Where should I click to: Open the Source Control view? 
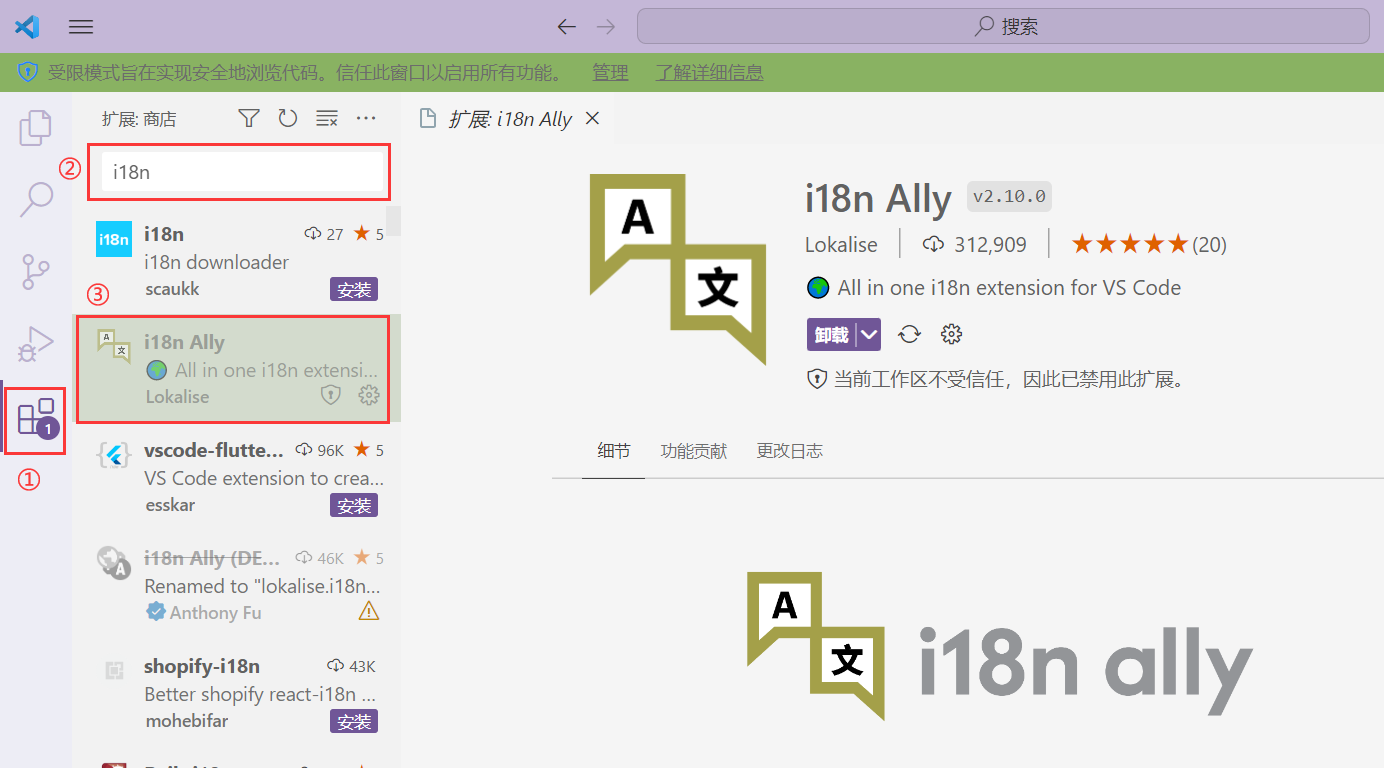click(36, 272)
